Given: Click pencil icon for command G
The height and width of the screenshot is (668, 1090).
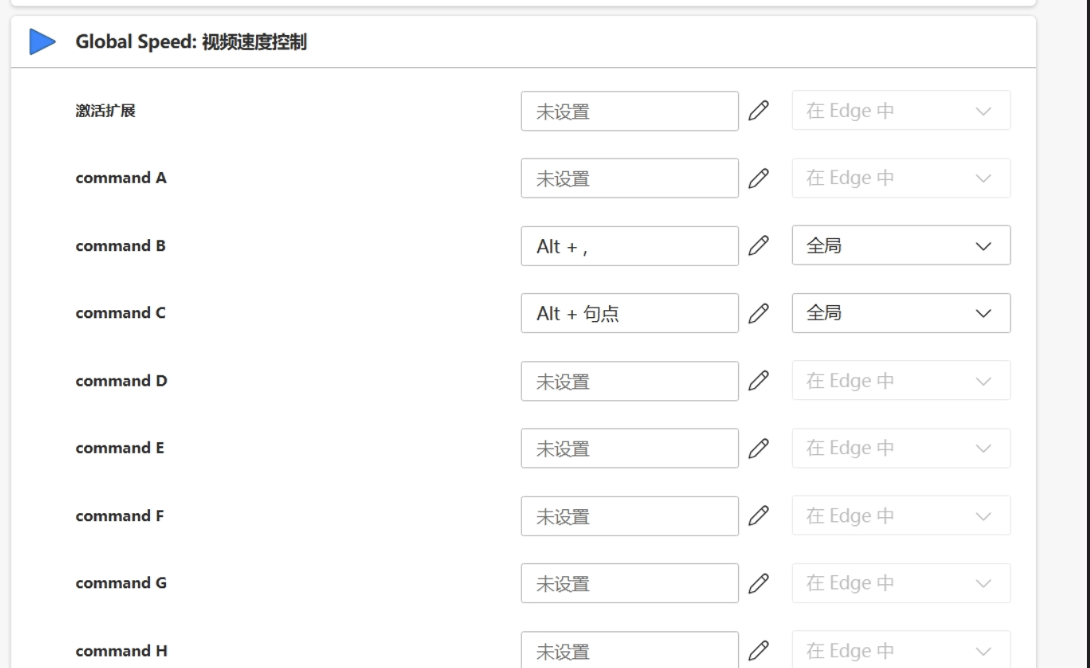Looking at the screenshot, I should [x=758, y=583].
